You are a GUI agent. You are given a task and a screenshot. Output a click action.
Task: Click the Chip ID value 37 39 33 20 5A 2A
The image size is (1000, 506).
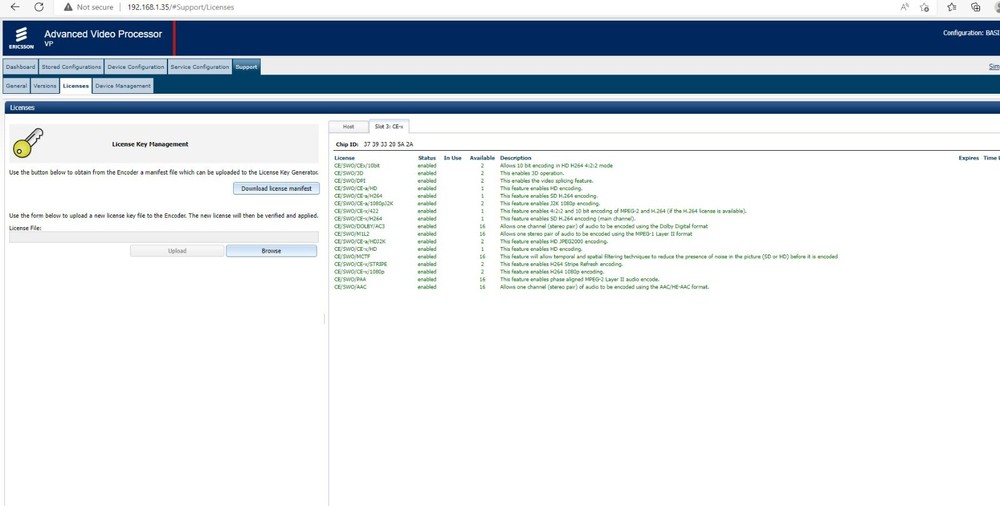[388, 144]
